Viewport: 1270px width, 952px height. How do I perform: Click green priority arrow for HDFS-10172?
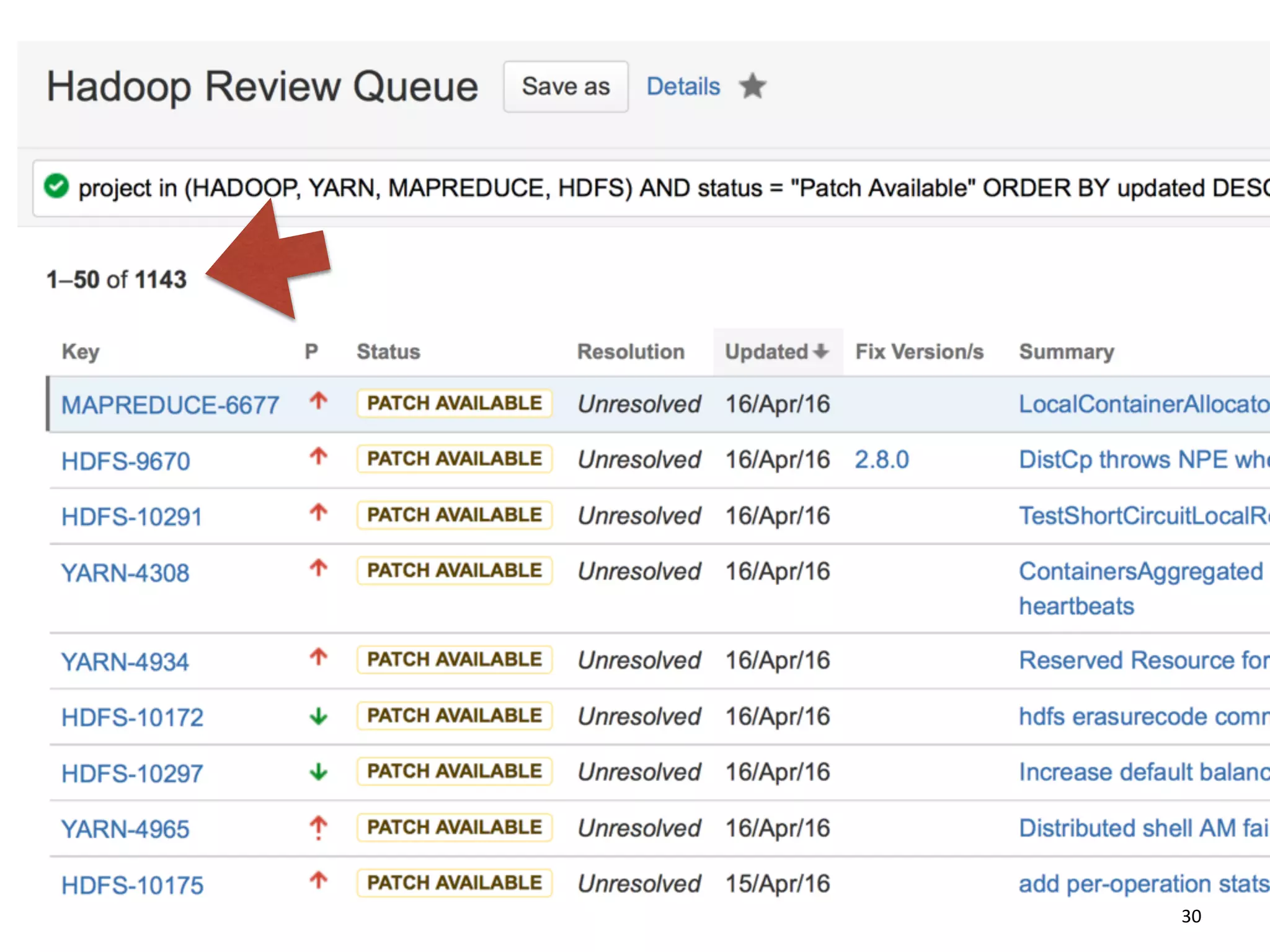318,717
